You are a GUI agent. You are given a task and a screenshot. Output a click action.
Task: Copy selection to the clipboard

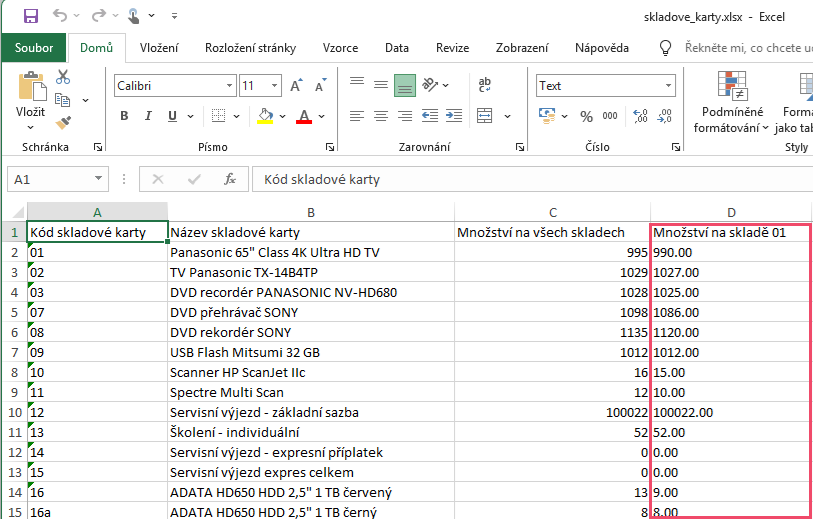point(63,100)
